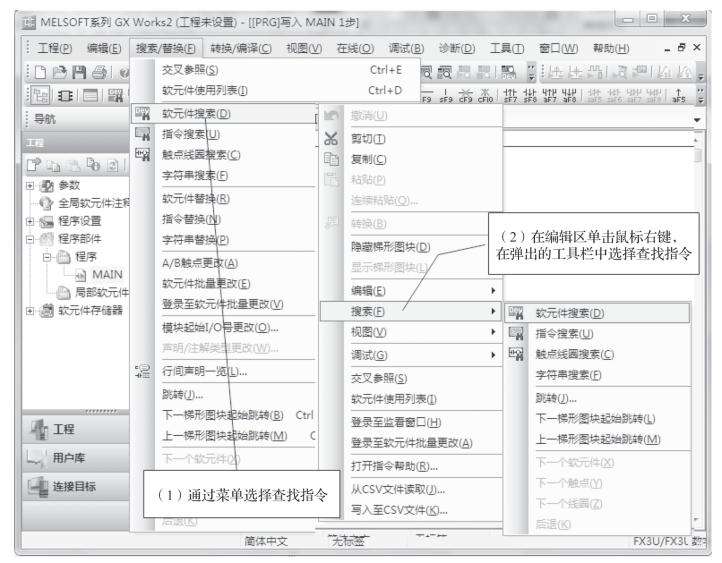
Task: Click device search icon in search menu
Action: 143,113
